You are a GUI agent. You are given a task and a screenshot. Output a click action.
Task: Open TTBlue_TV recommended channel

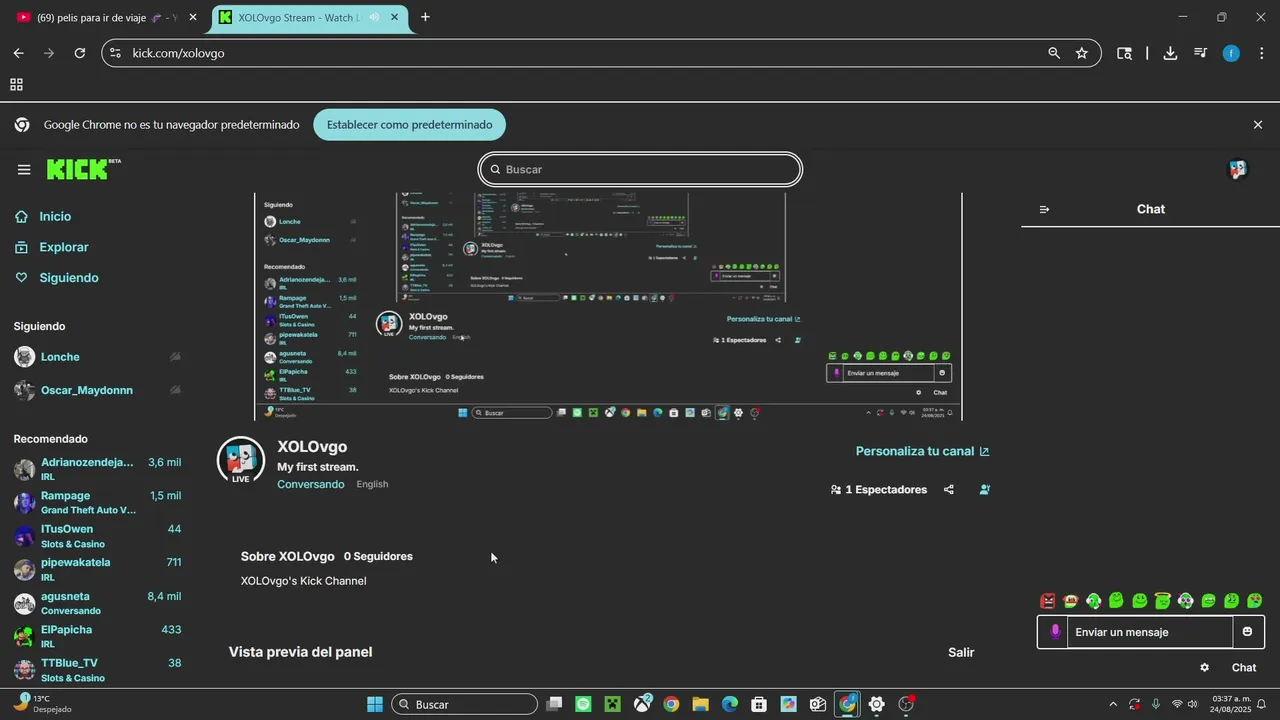pyautogui.click(x=97, y=670)
